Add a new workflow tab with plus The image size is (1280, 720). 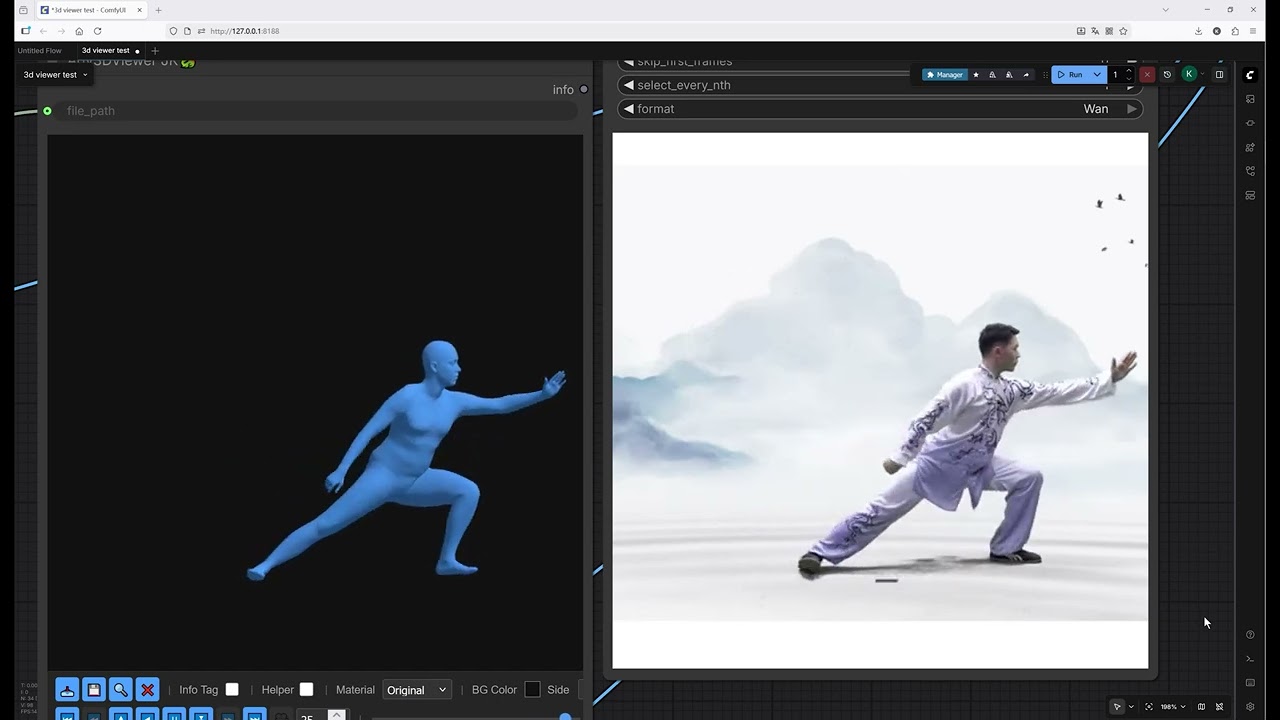click(x=155, y=51)
